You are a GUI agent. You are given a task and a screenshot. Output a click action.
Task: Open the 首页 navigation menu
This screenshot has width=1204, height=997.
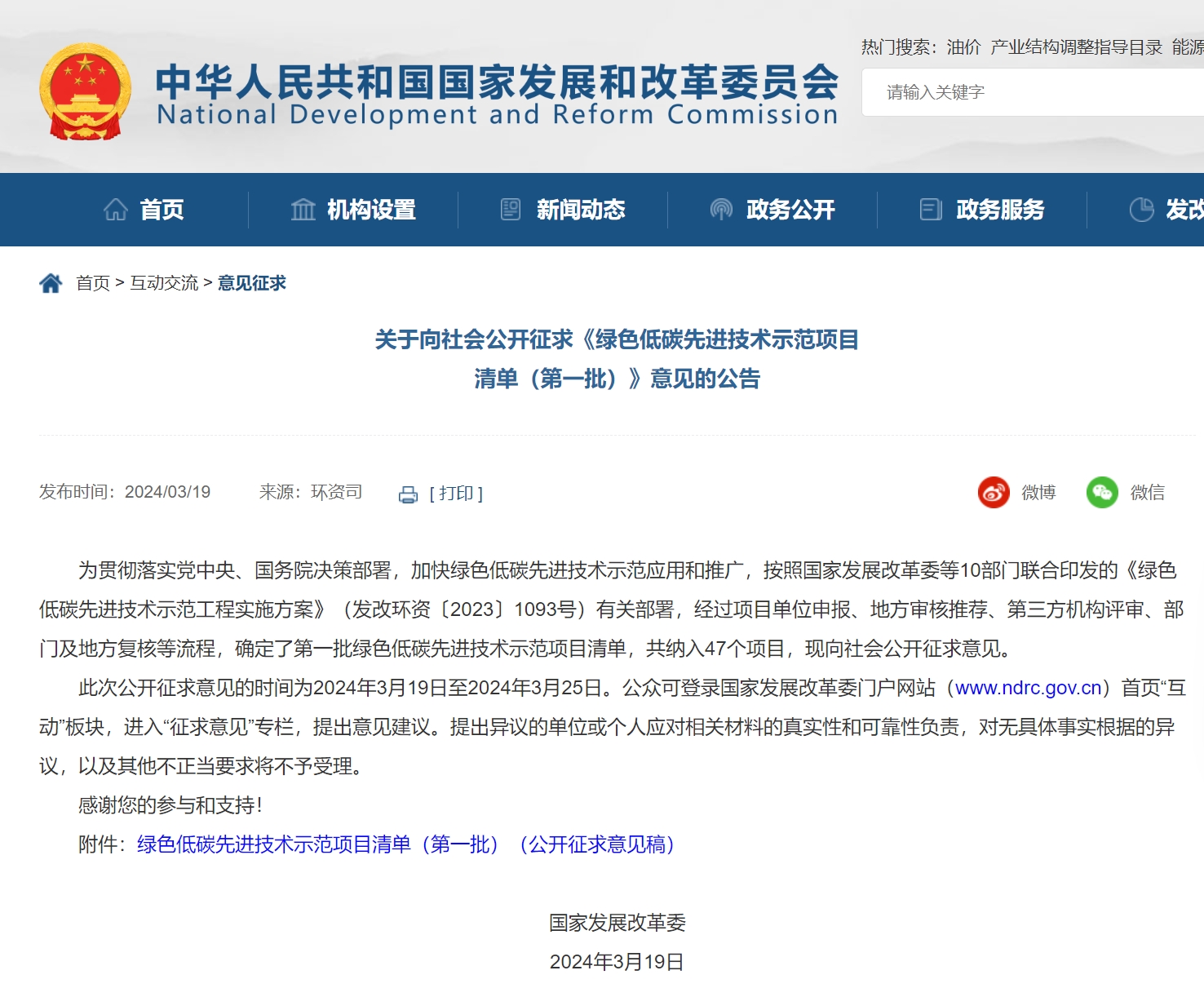click(162, 210)
